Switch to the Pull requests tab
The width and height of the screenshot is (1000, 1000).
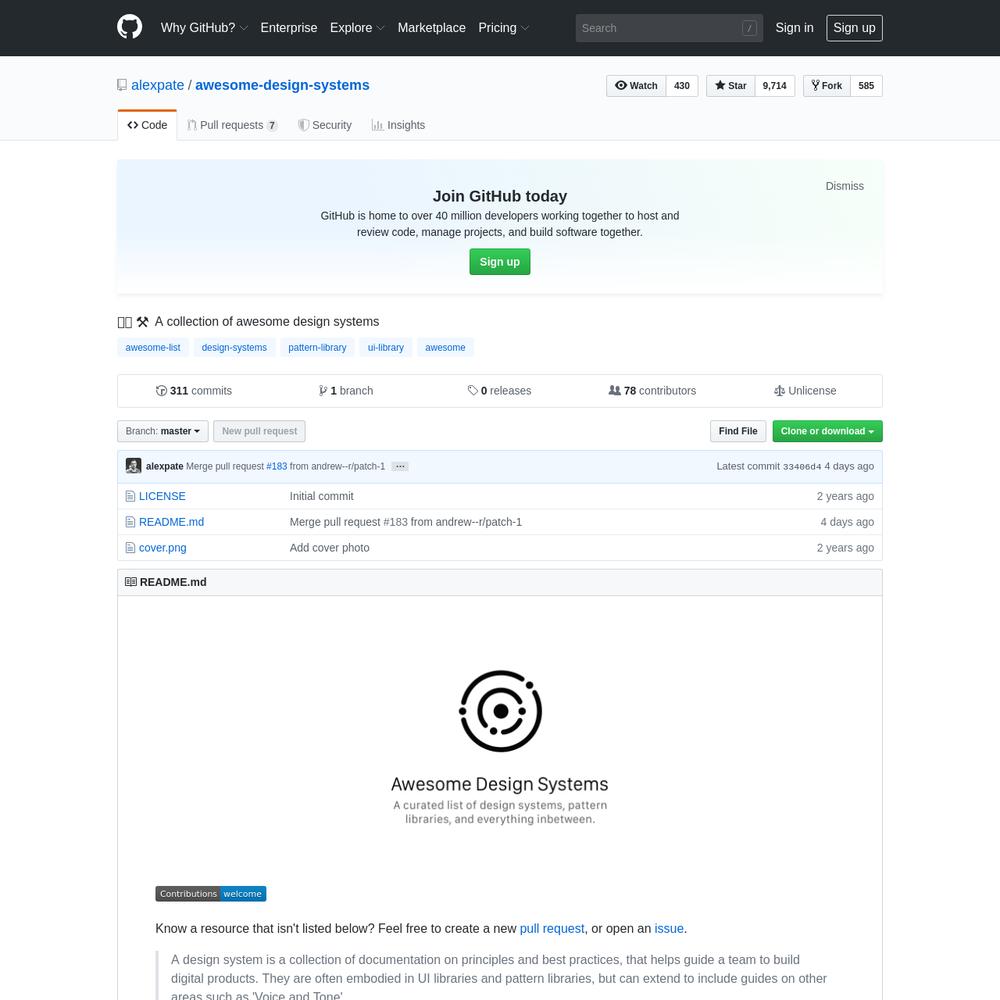point(232,125)
